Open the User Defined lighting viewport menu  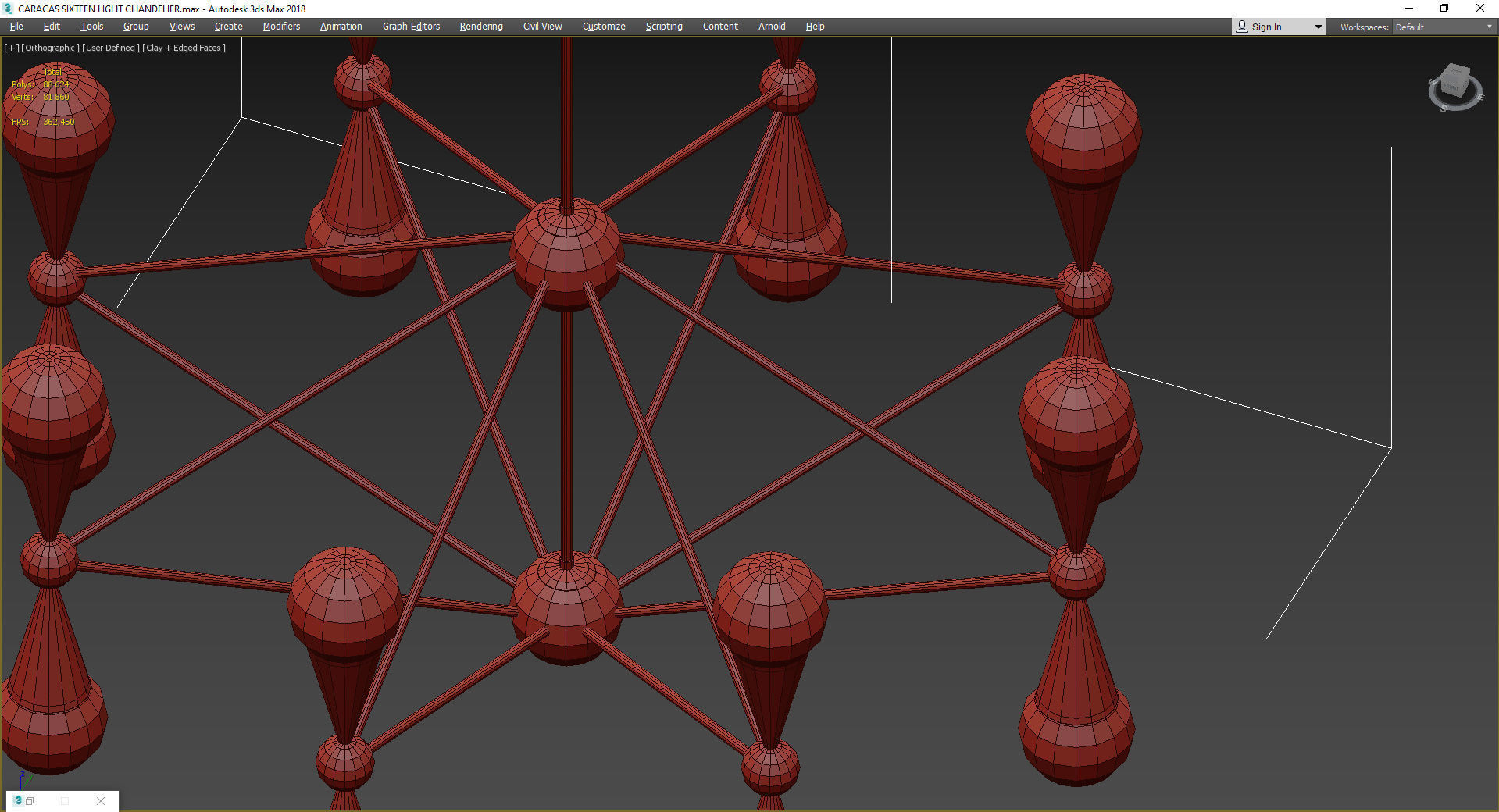click(111, 48)
